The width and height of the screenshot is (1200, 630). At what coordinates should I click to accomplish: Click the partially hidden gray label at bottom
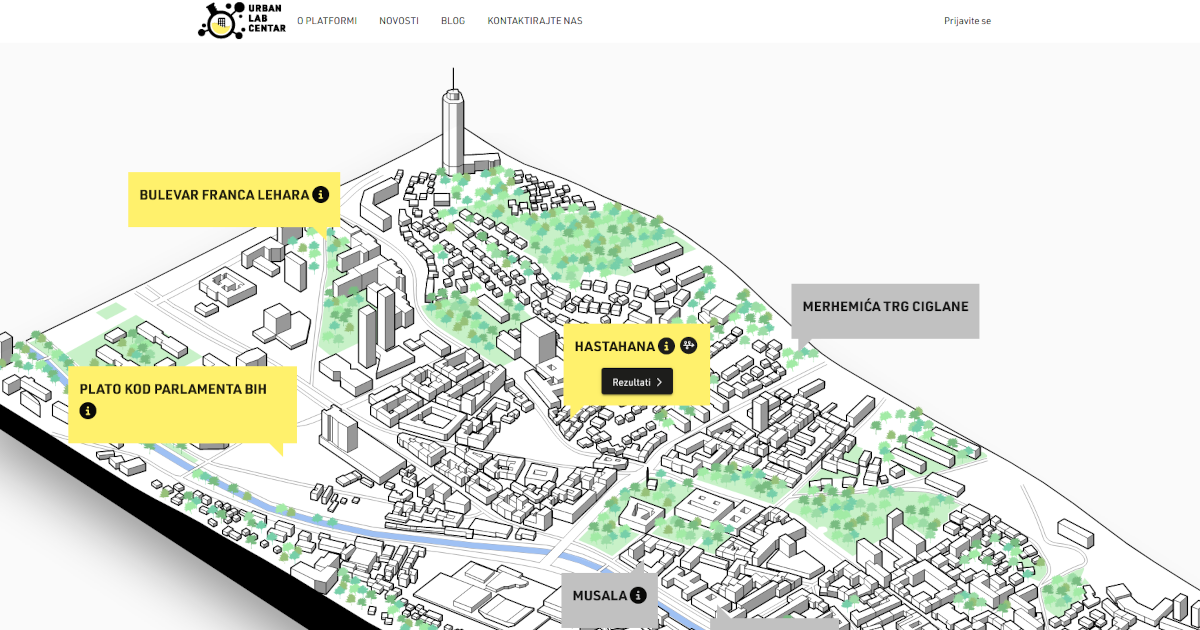[775, 623]
